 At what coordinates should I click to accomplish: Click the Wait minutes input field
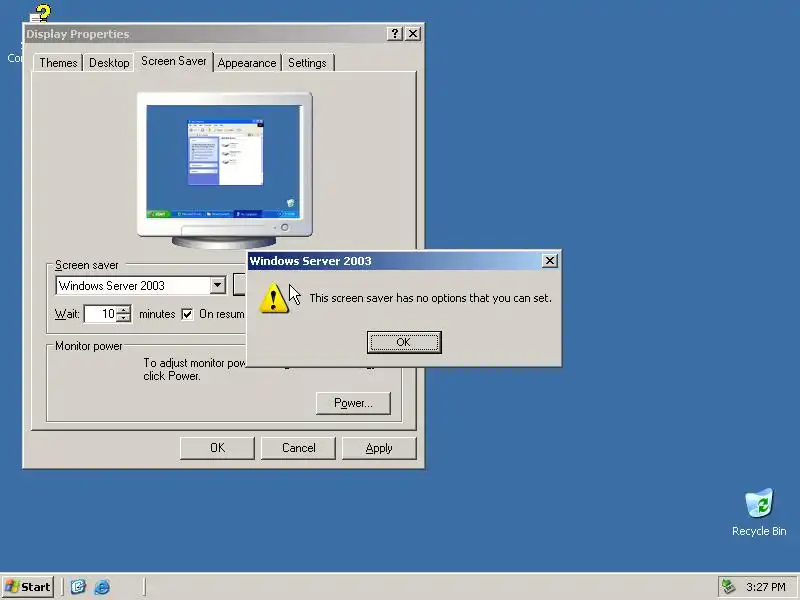101,314
